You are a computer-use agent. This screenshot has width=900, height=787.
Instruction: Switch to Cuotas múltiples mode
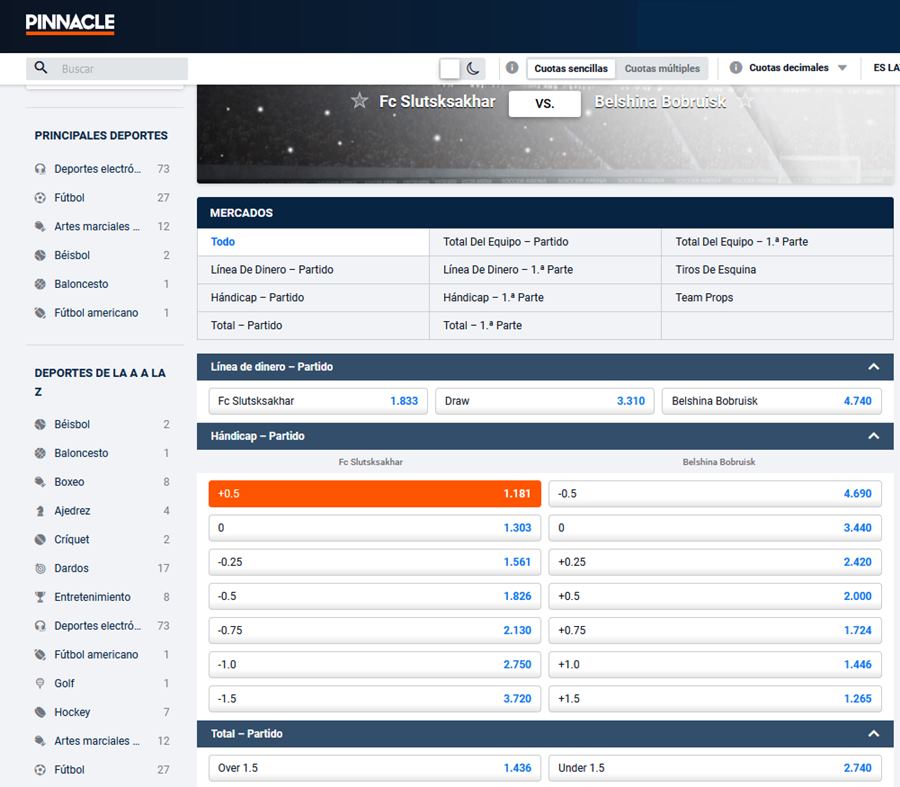pyautogui.click(x=662, y=68)
